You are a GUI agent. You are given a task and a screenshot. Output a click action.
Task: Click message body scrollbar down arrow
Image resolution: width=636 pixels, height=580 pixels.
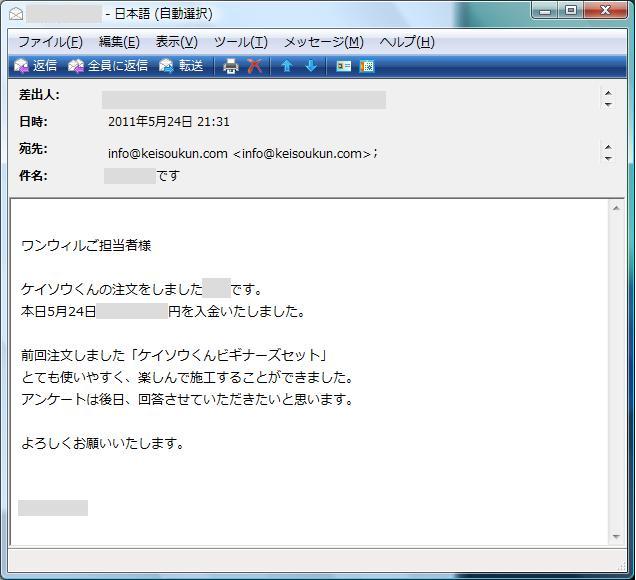point(616,537)
